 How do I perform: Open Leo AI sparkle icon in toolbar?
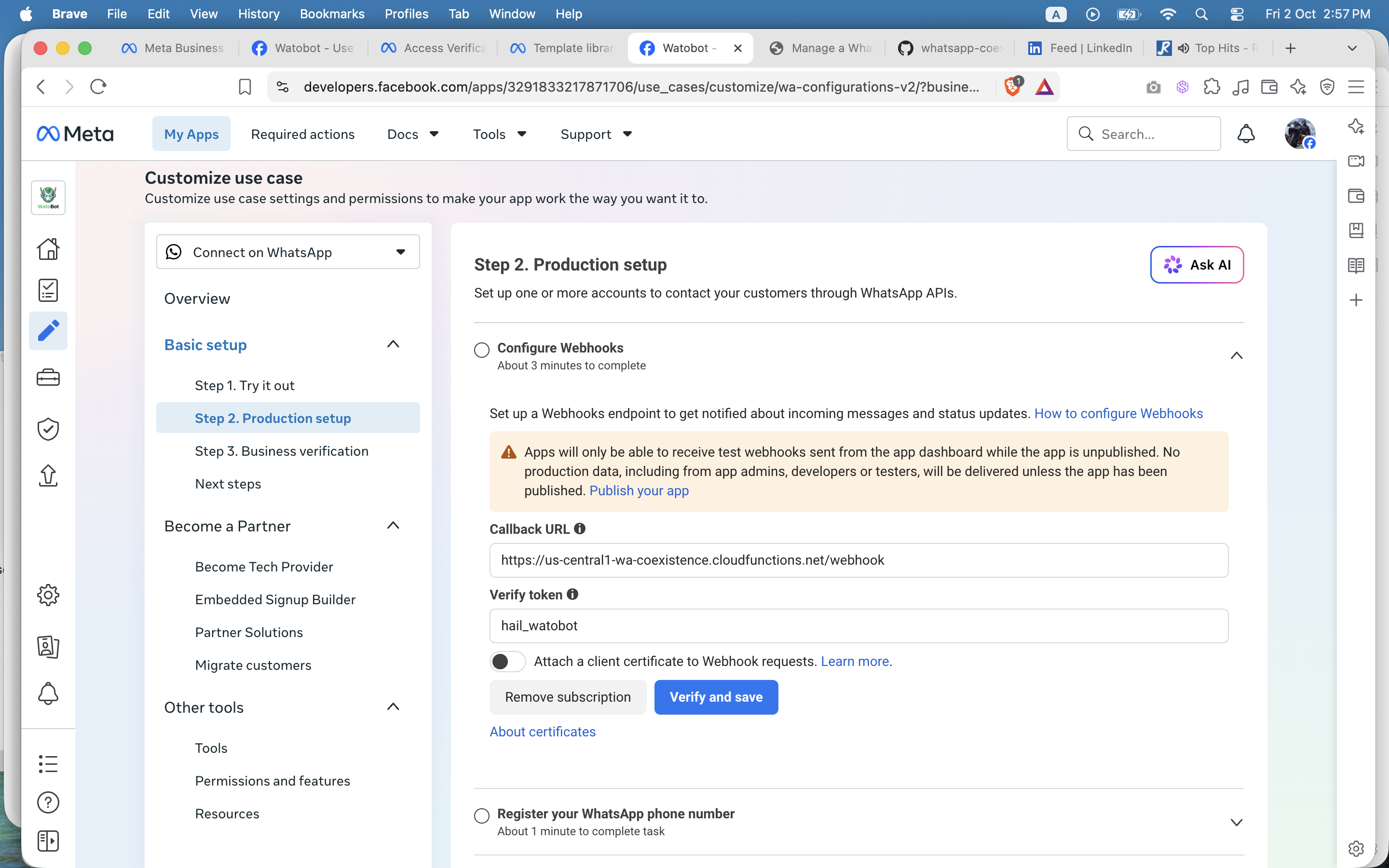(x=1298, y=87)
